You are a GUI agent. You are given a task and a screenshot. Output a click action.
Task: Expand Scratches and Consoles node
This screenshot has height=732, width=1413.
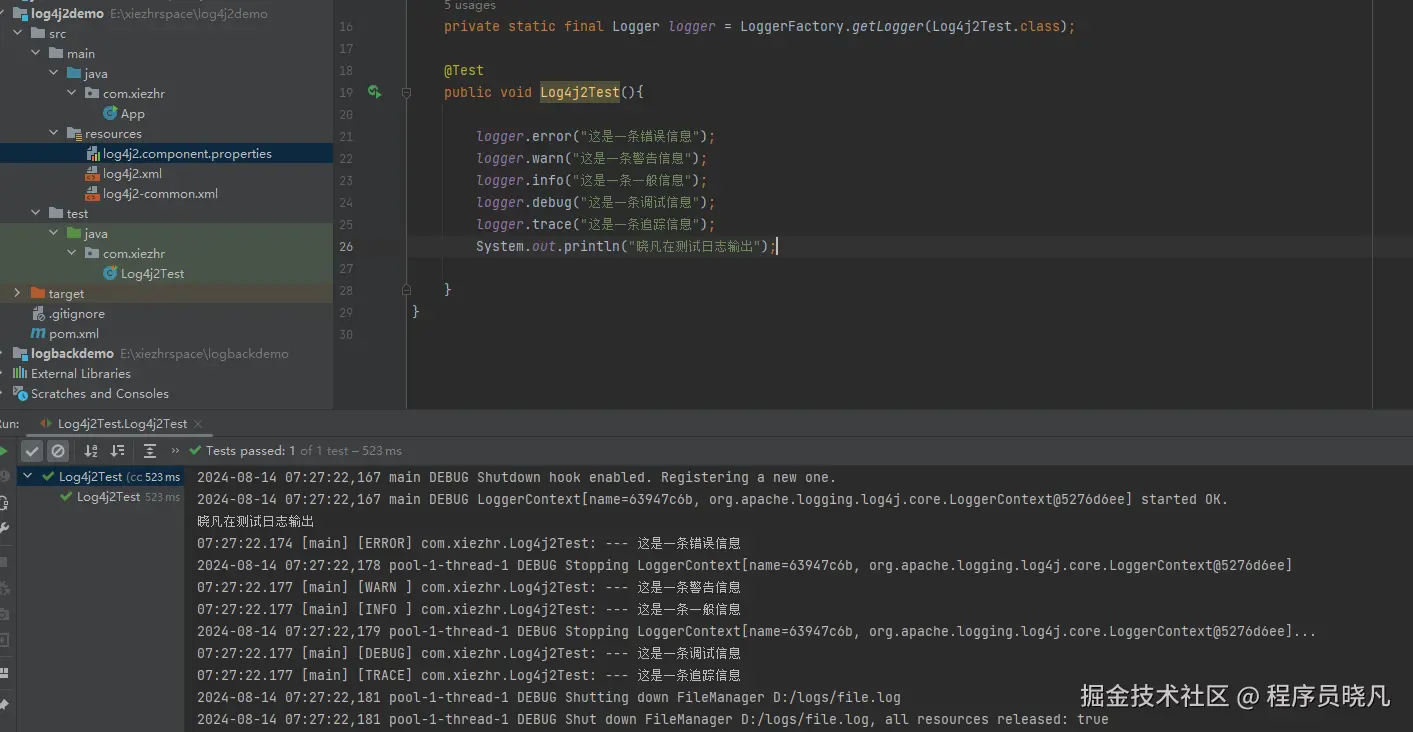3,393
